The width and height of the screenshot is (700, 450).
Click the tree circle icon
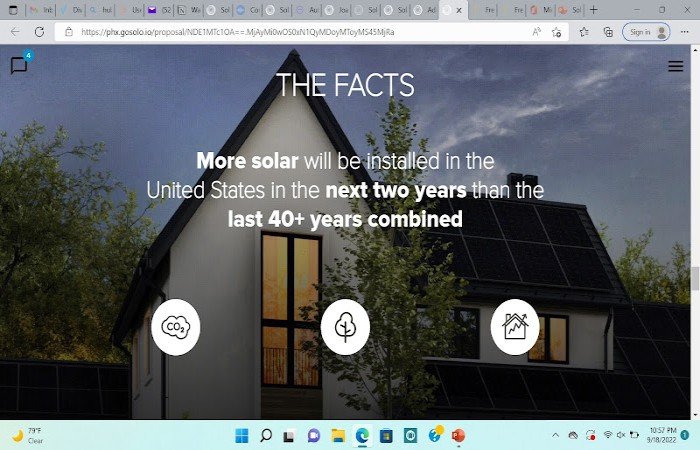click(x=345, y=326)
